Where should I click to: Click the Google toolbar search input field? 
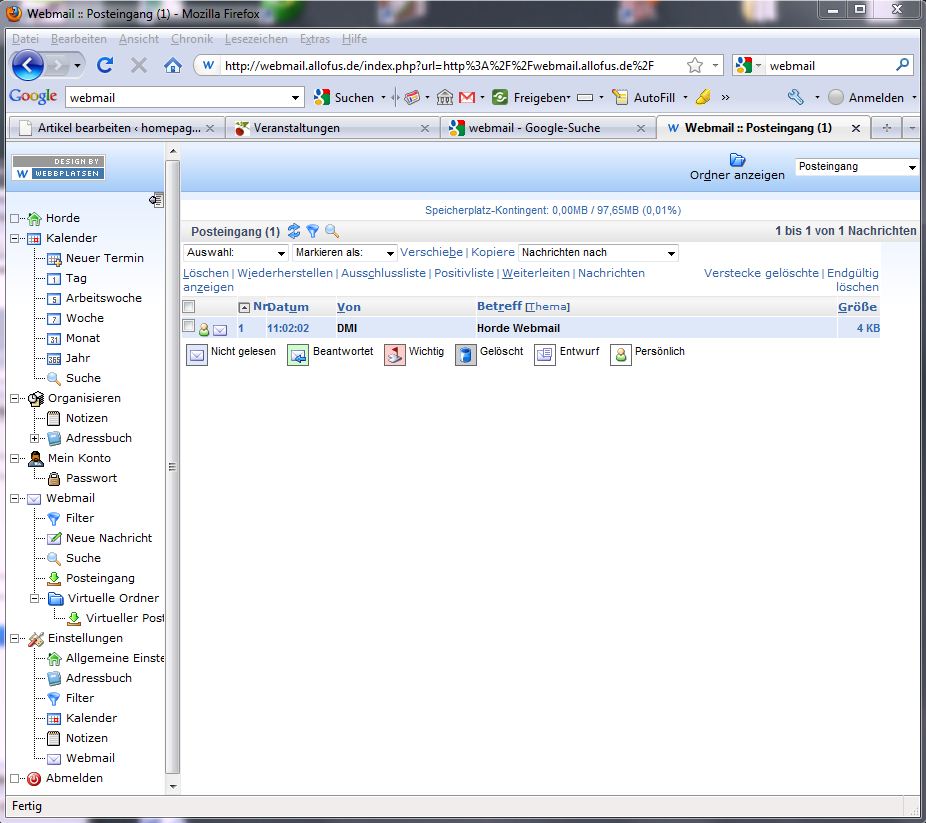tap(185, 97)
